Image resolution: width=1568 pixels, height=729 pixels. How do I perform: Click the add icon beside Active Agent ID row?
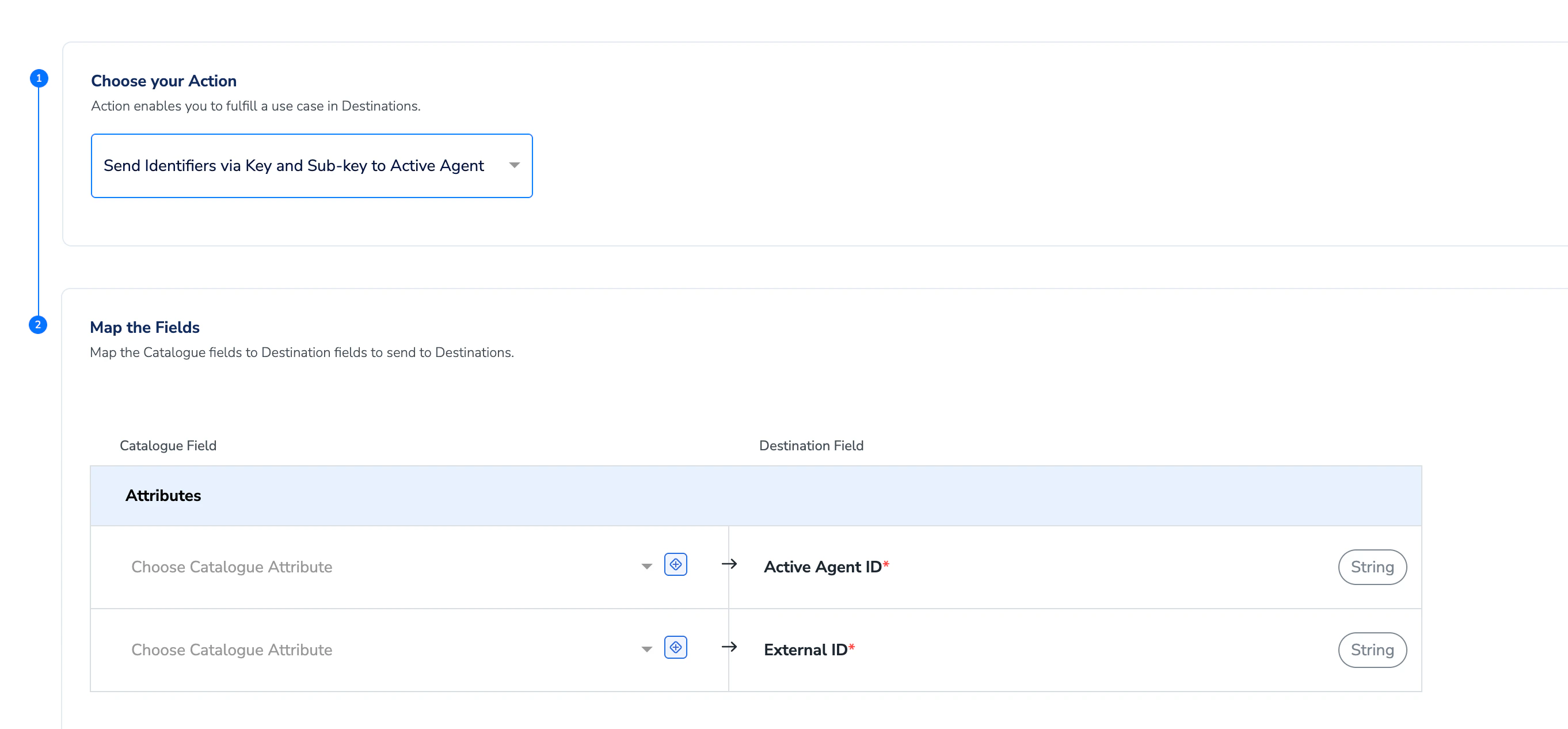[x=675, y=564]
